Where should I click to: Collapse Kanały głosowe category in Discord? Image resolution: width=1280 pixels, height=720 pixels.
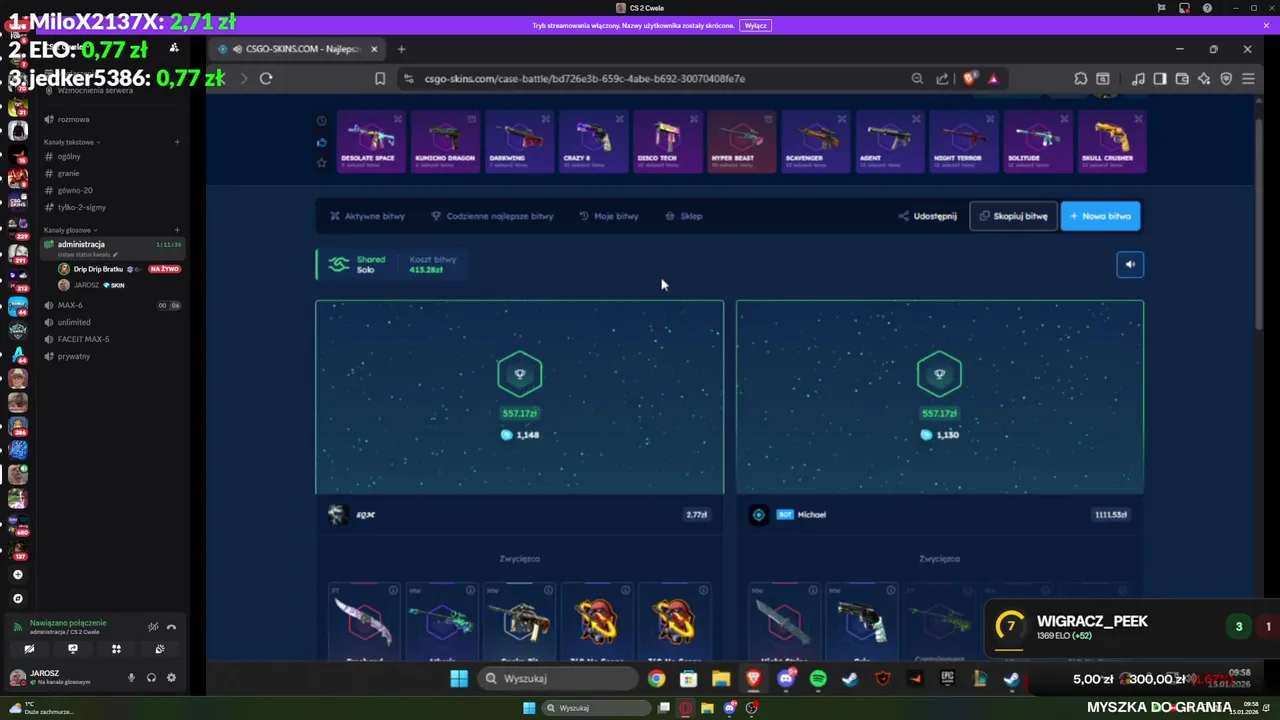pos(70,230)
